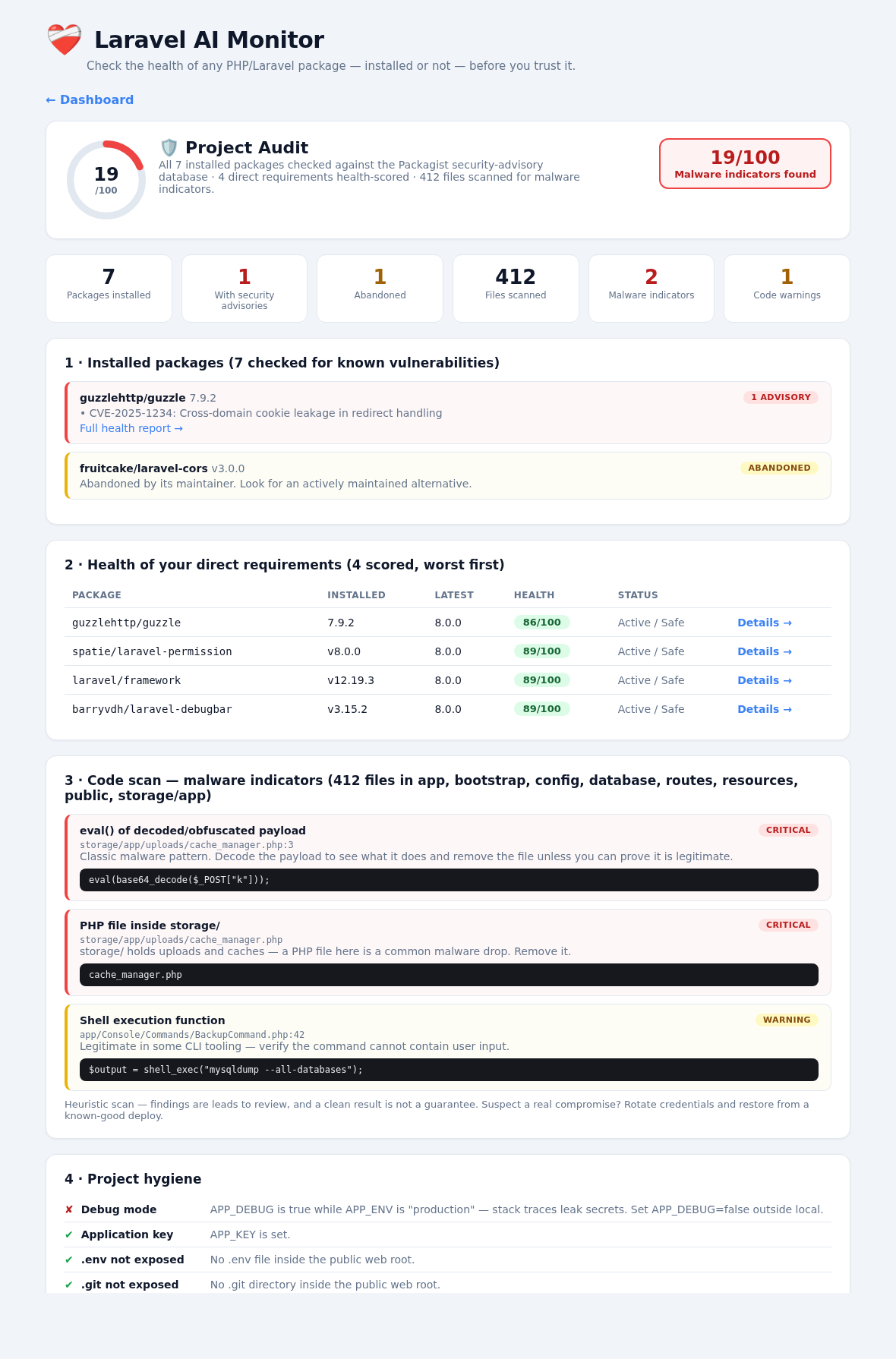The image size is (896, 1359).
Task: Click the eval(base64_decode code snippet block
Action: click(449, 880)
